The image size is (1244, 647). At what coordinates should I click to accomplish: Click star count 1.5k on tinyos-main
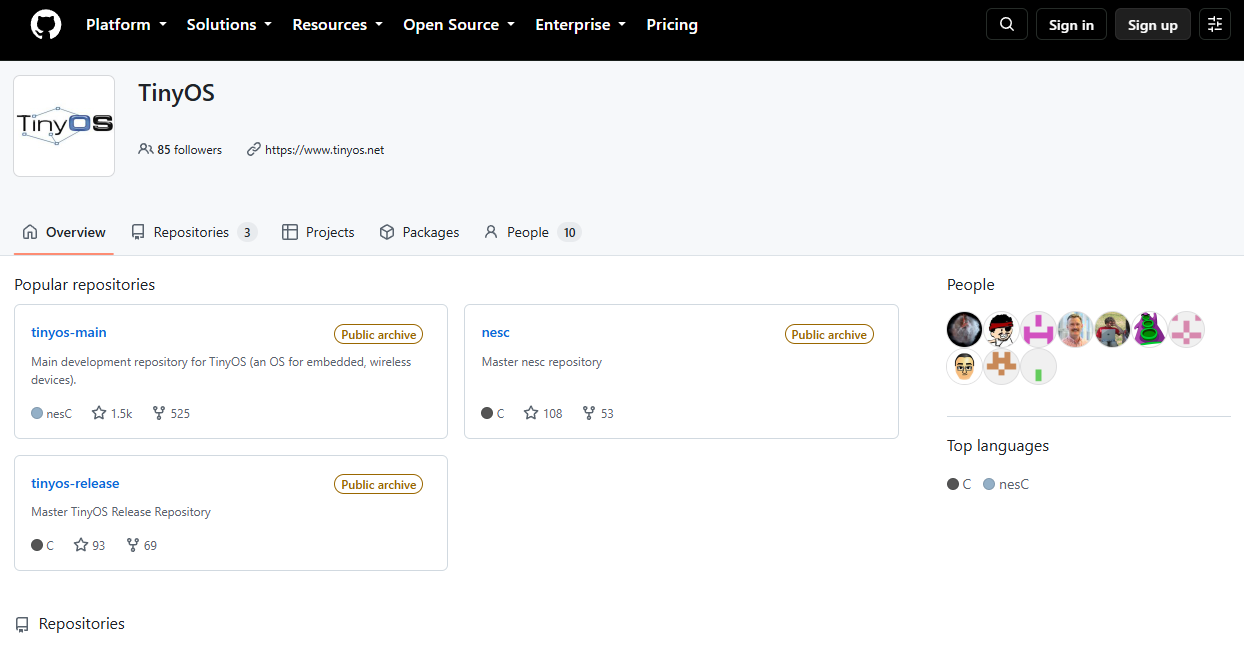[x=112, y=413]
